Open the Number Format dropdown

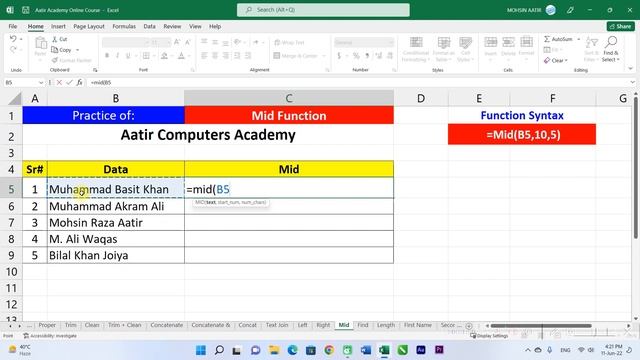391,42
